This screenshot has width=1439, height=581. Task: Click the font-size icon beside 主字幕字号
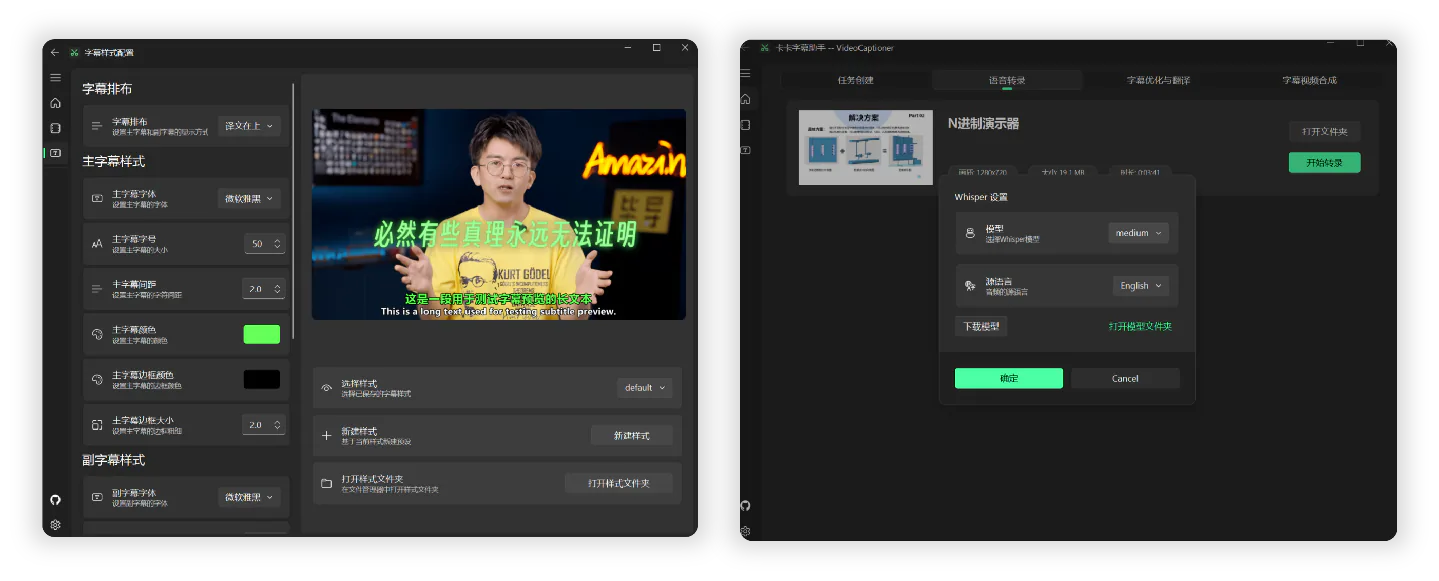pos(97,244)
